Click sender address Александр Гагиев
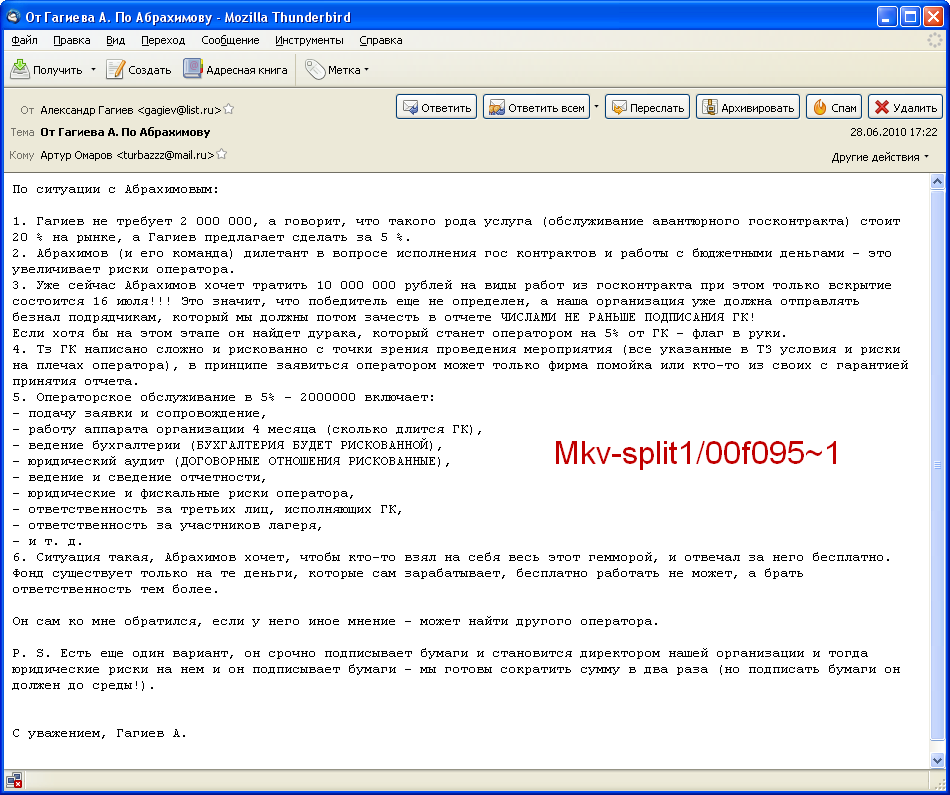The width and height of the screenshot is (950, 795). pos(130,109)
